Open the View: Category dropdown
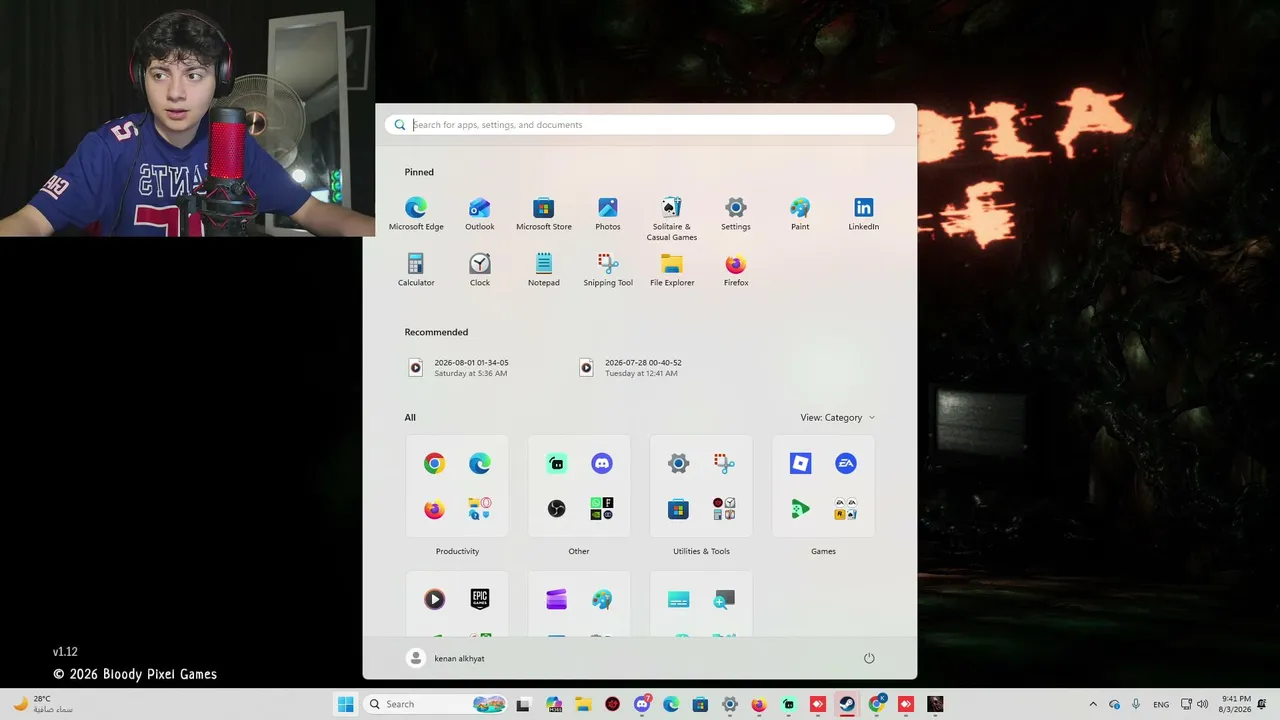The height and width of the screenshot is (720, 1280). [838, 418]
